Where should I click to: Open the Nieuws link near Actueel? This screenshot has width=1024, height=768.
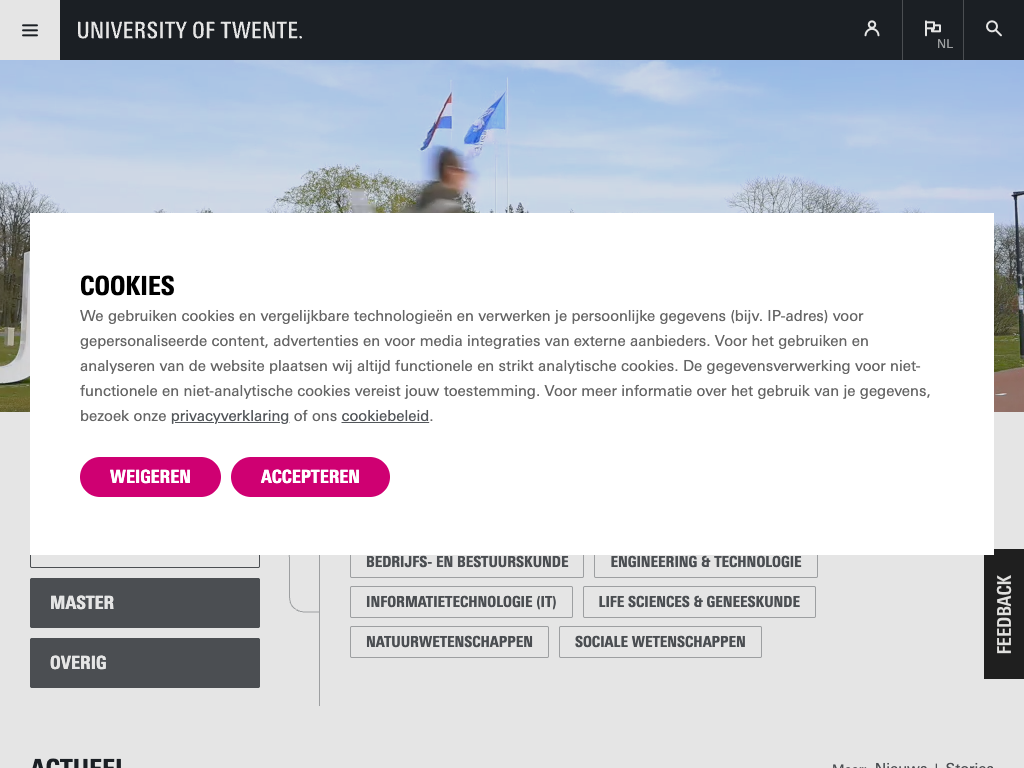900,764
